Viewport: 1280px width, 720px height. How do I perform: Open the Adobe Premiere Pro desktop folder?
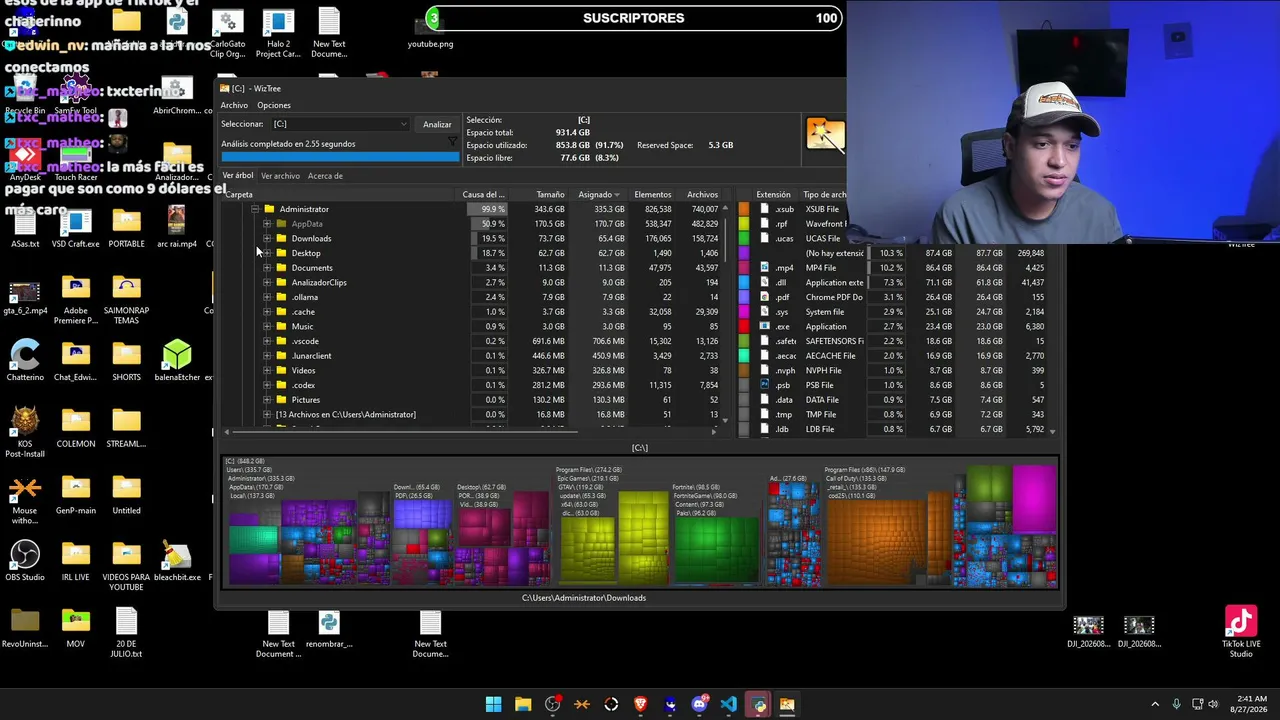pos(76,300)
